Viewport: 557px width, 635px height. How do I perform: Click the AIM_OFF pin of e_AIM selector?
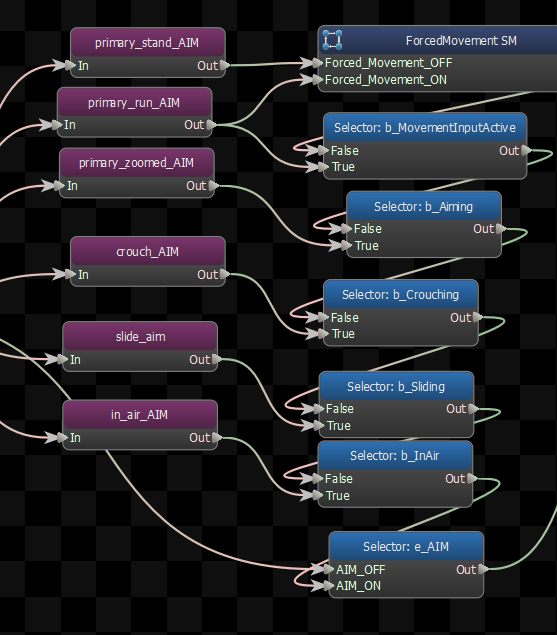(x=329, y=569)
